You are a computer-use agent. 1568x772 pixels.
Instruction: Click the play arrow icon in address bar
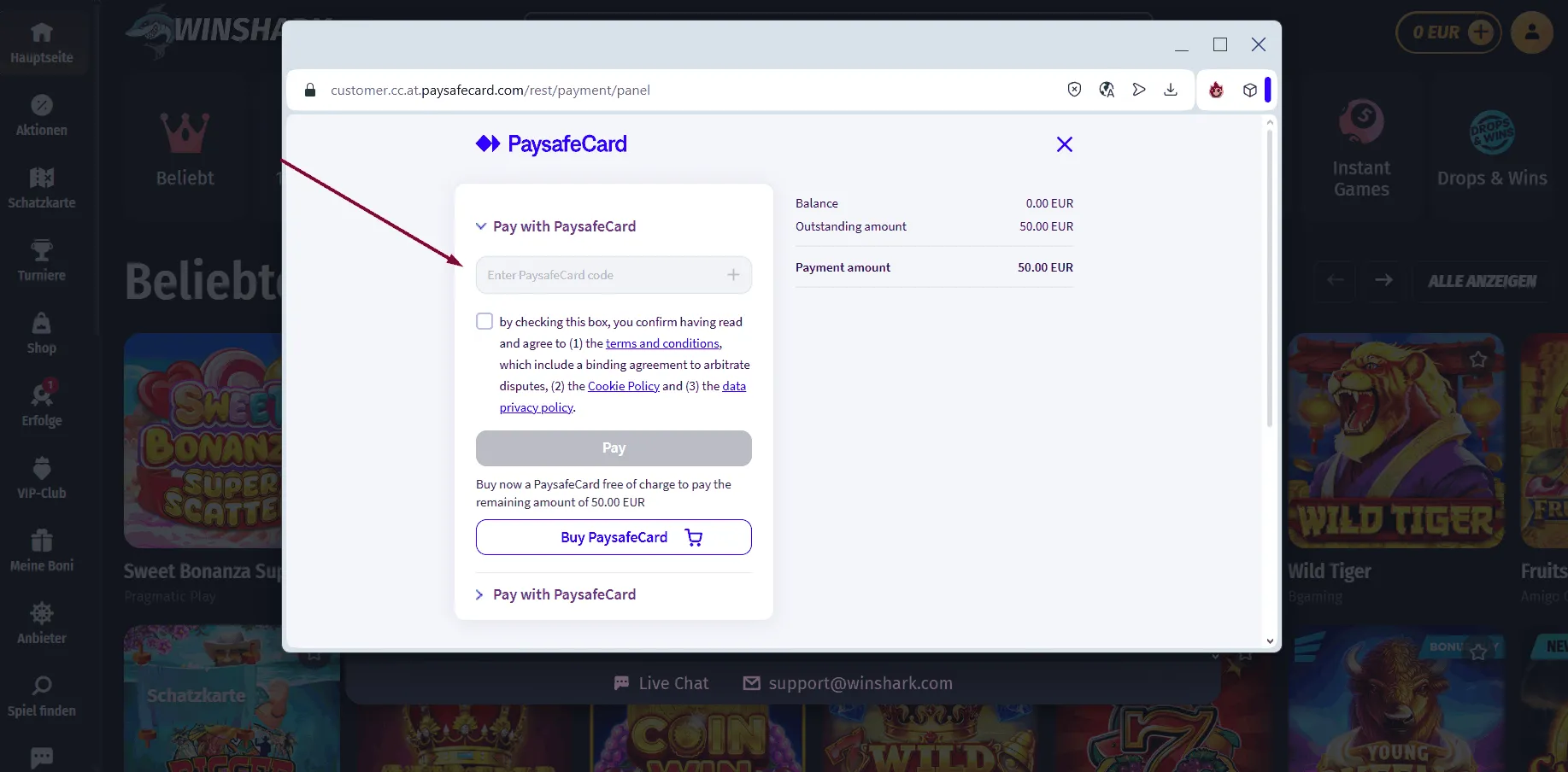pos(1139,90)
